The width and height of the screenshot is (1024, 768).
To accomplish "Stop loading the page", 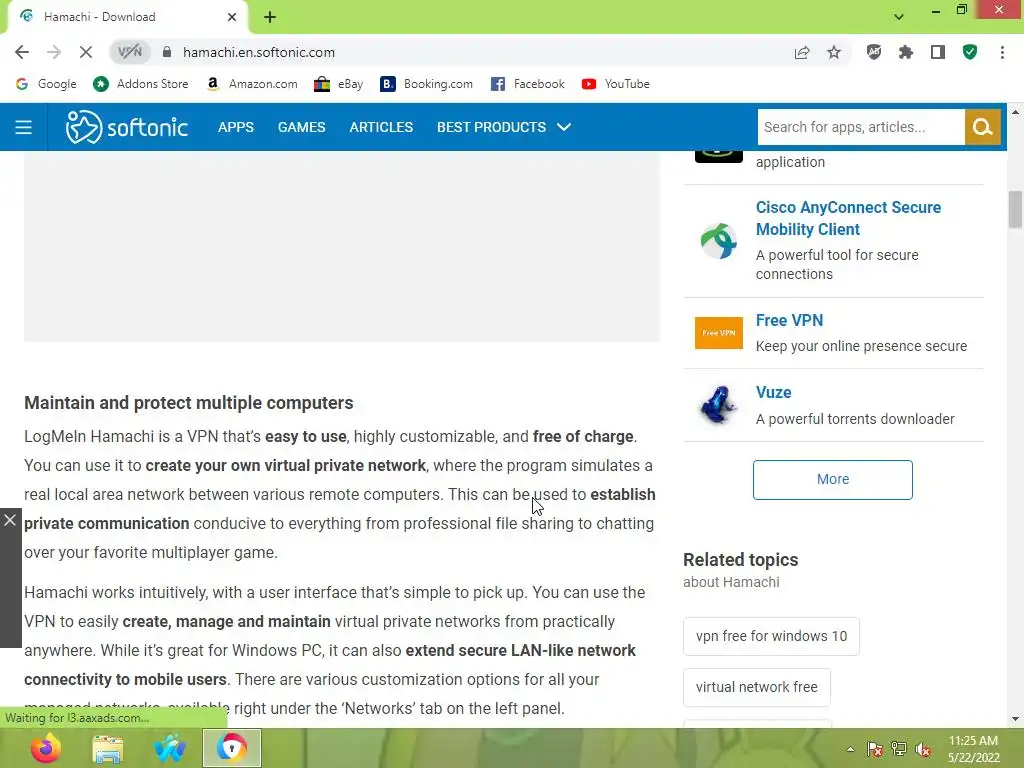I will click(86, 52).
